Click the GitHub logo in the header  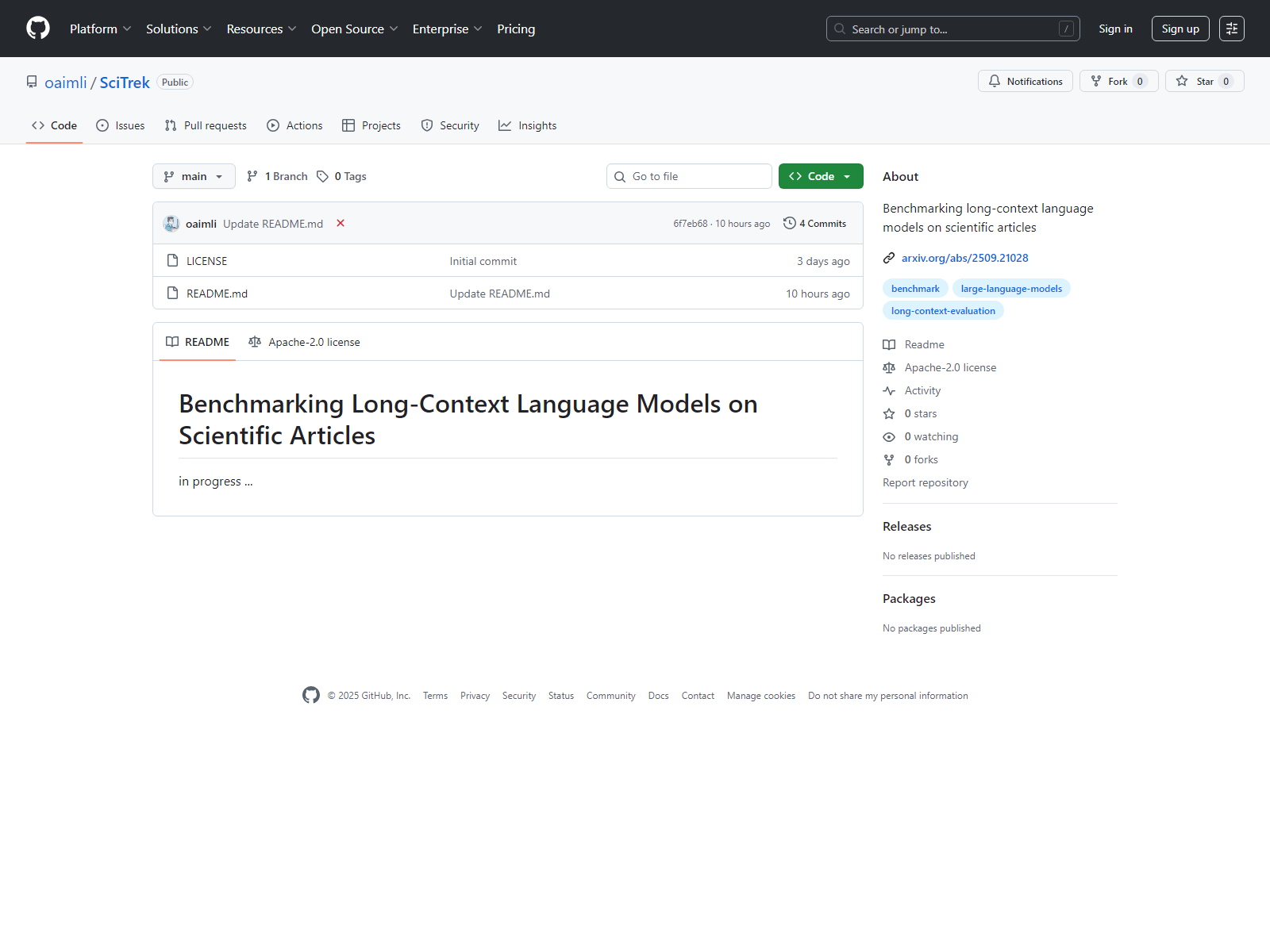(38, 29)
